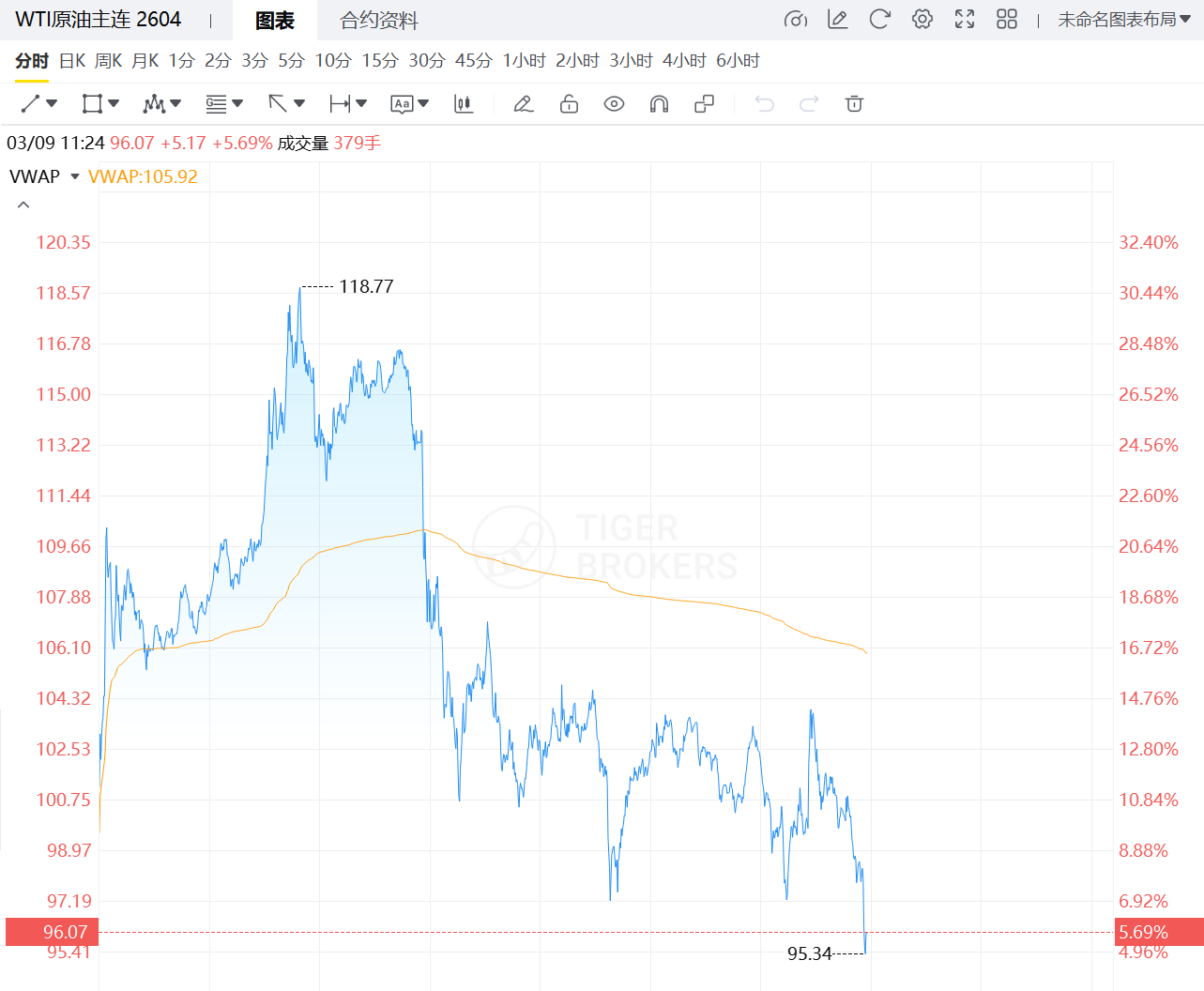Viewport: 1204px width, 991px height.
Task: Select the 1小时 interval
Action: click(524, 61)
